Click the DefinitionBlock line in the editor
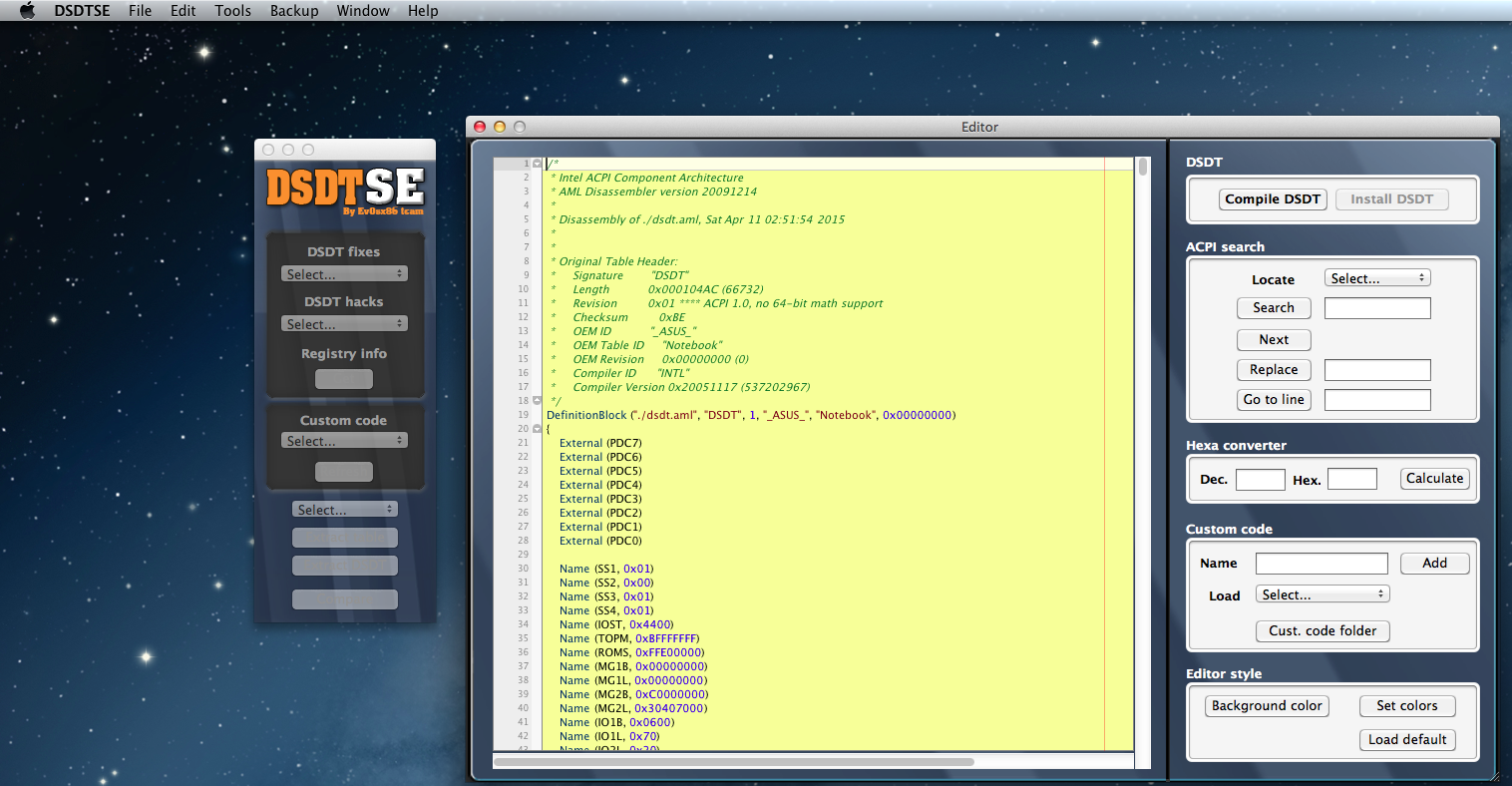1512x786 pixels. click(751, 415)
